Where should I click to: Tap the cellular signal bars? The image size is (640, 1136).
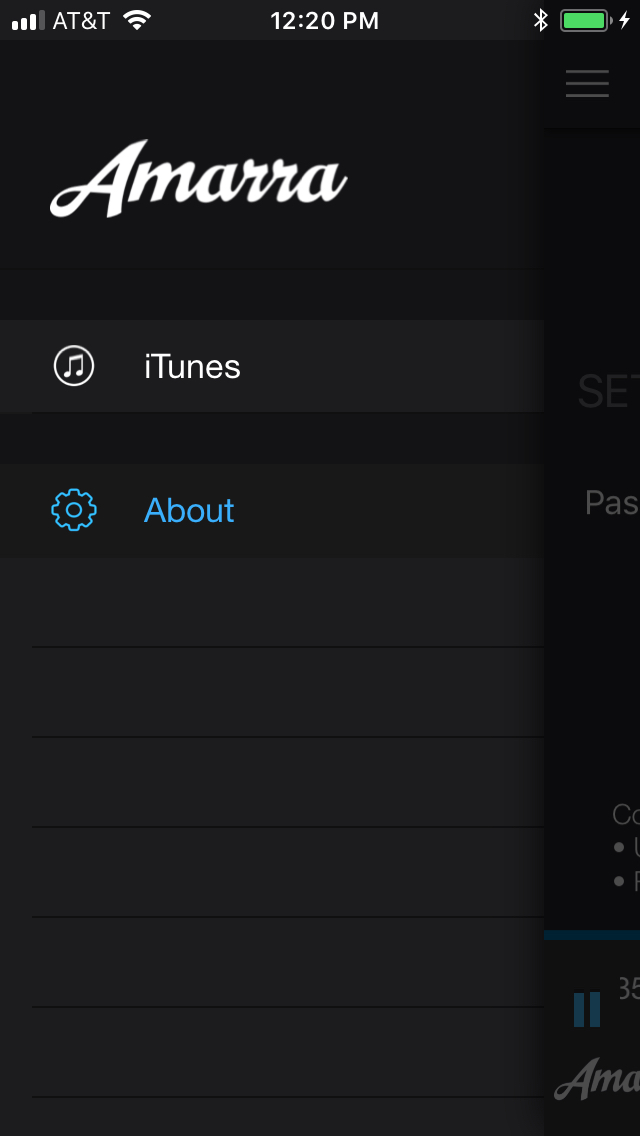[28, 20]
